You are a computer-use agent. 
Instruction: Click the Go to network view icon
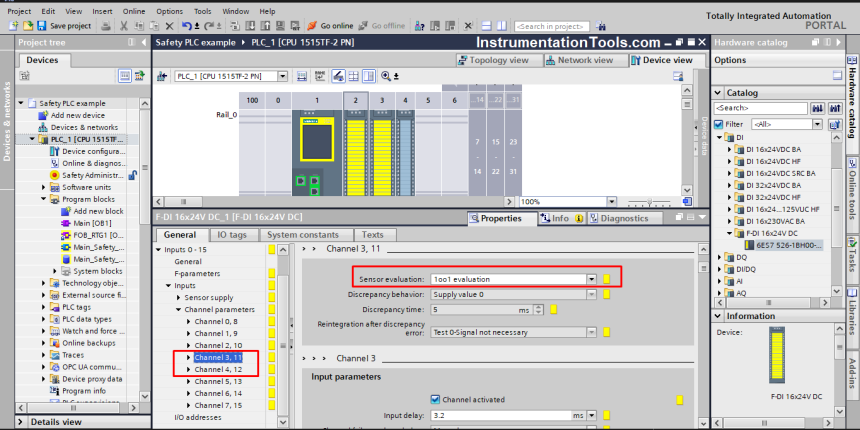click(162, 76)
